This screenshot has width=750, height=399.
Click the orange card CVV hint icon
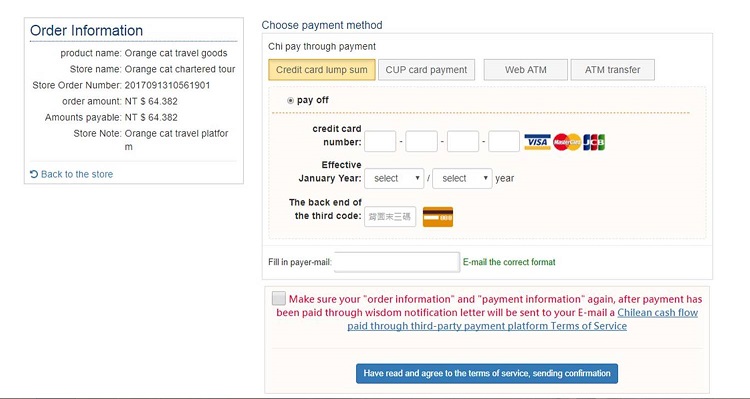click(438, 217)
